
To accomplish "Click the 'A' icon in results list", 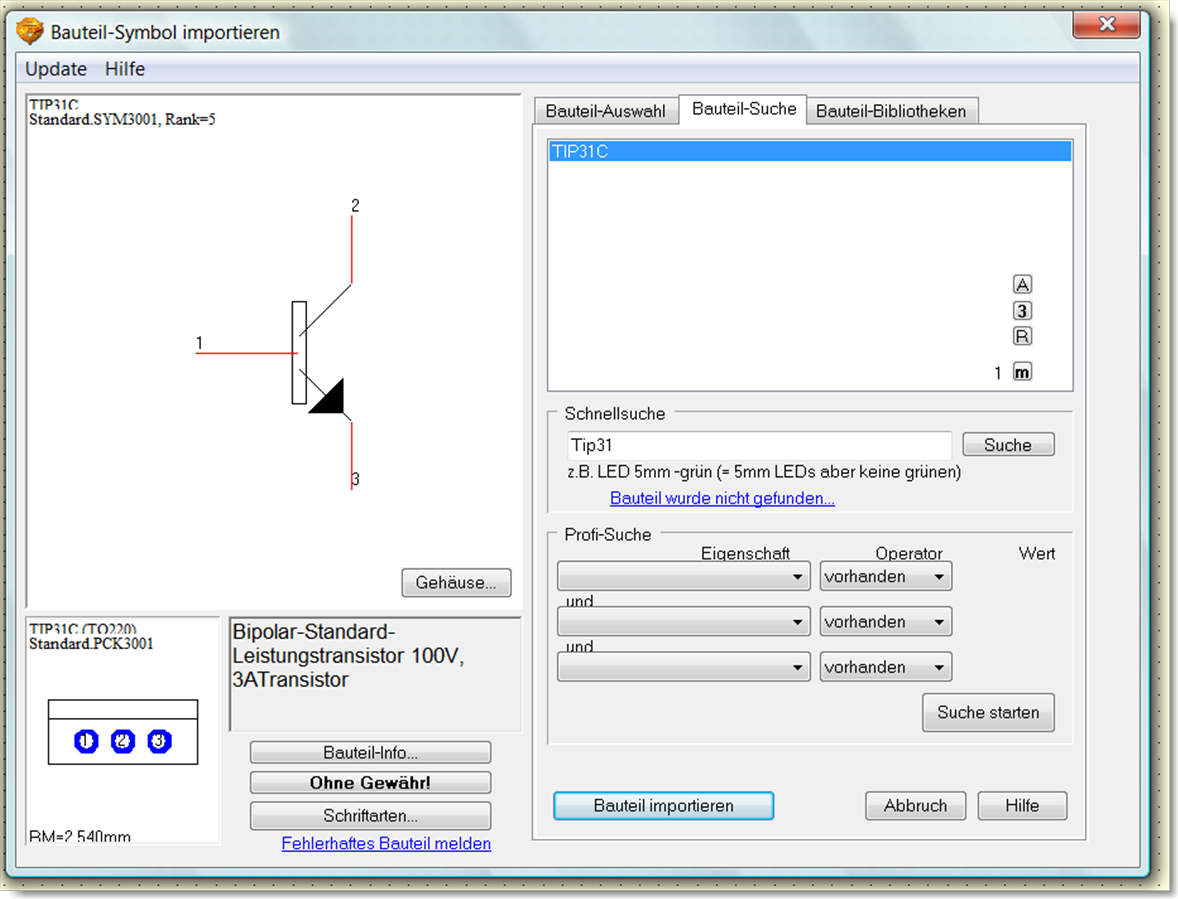I will [x=1022, y=284].
